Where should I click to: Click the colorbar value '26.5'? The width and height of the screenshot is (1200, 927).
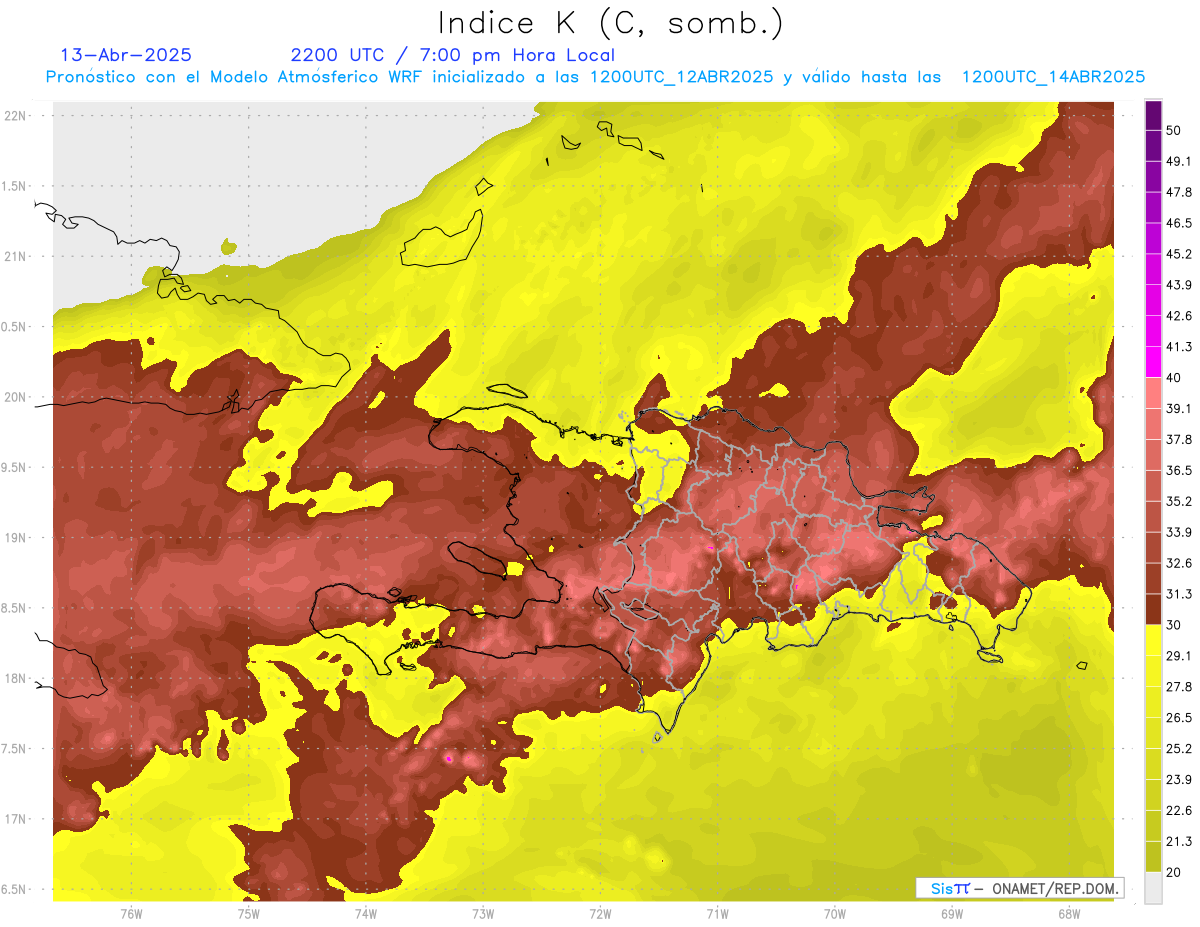click(1179, 718)
